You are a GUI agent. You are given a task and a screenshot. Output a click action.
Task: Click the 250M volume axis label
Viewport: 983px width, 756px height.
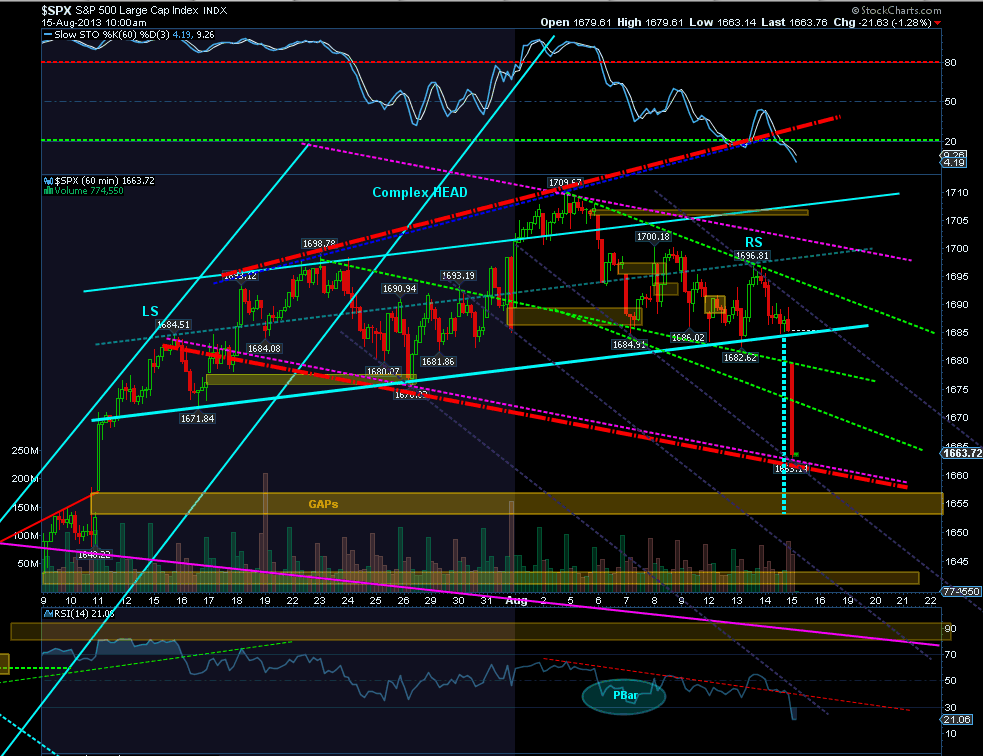pos(25,451)
